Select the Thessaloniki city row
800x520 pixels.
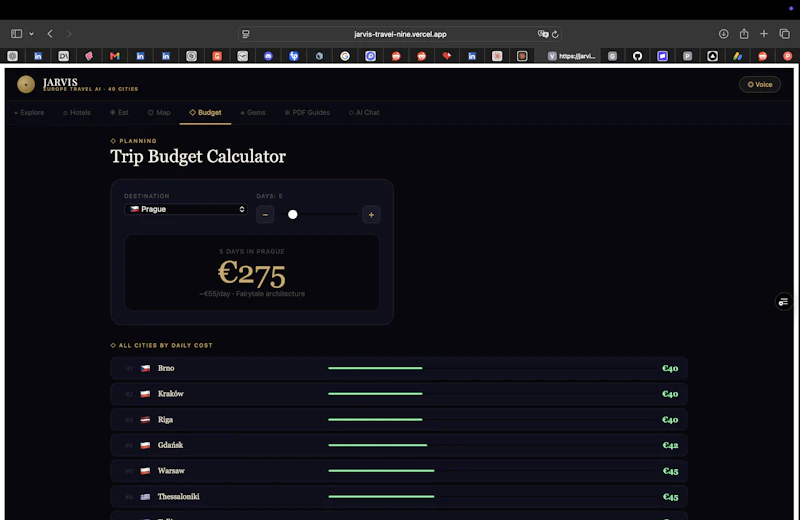(399, 497)
